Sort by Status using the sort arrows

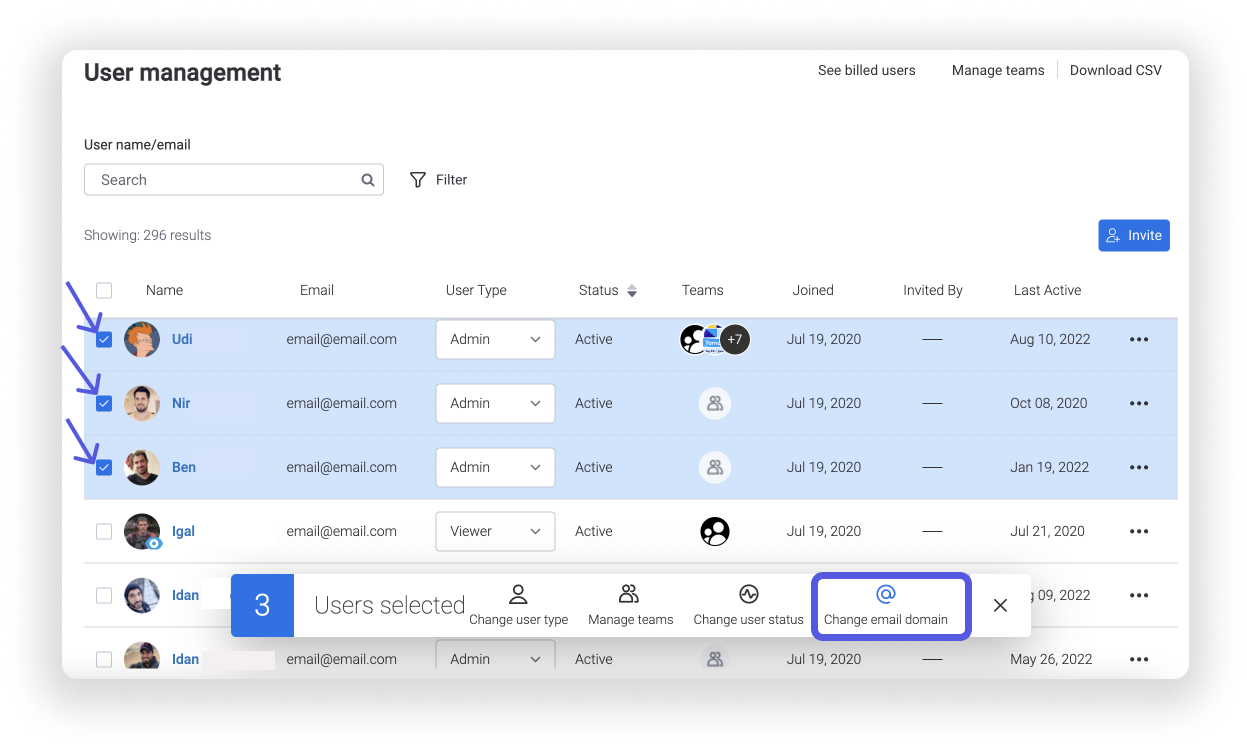[x=632, y=290]
